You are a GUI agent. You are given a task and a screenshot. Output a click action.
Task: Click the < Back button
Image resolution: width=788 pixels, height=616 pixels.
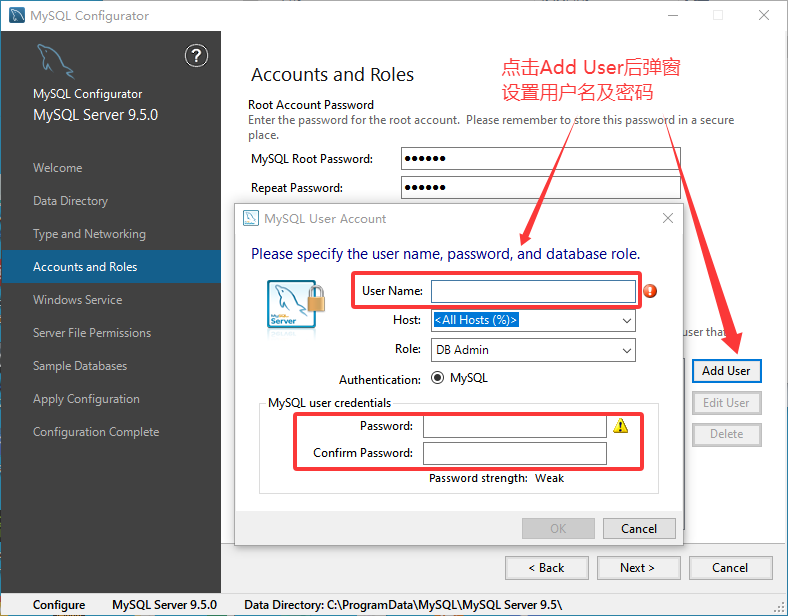pyautogui.click(x=547, y=568)
